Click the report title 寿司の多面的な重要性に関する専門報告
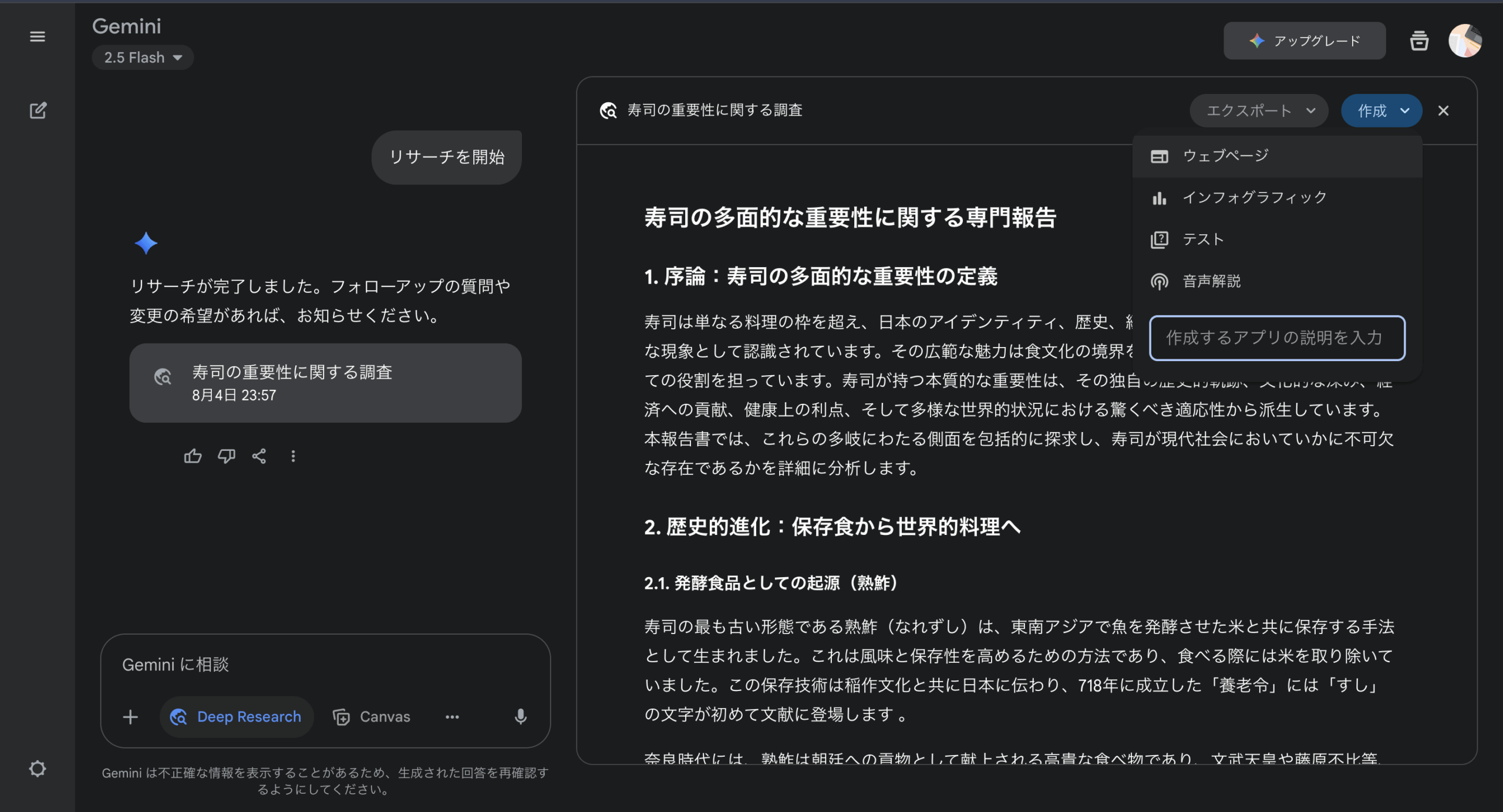 tap(850, 217)
